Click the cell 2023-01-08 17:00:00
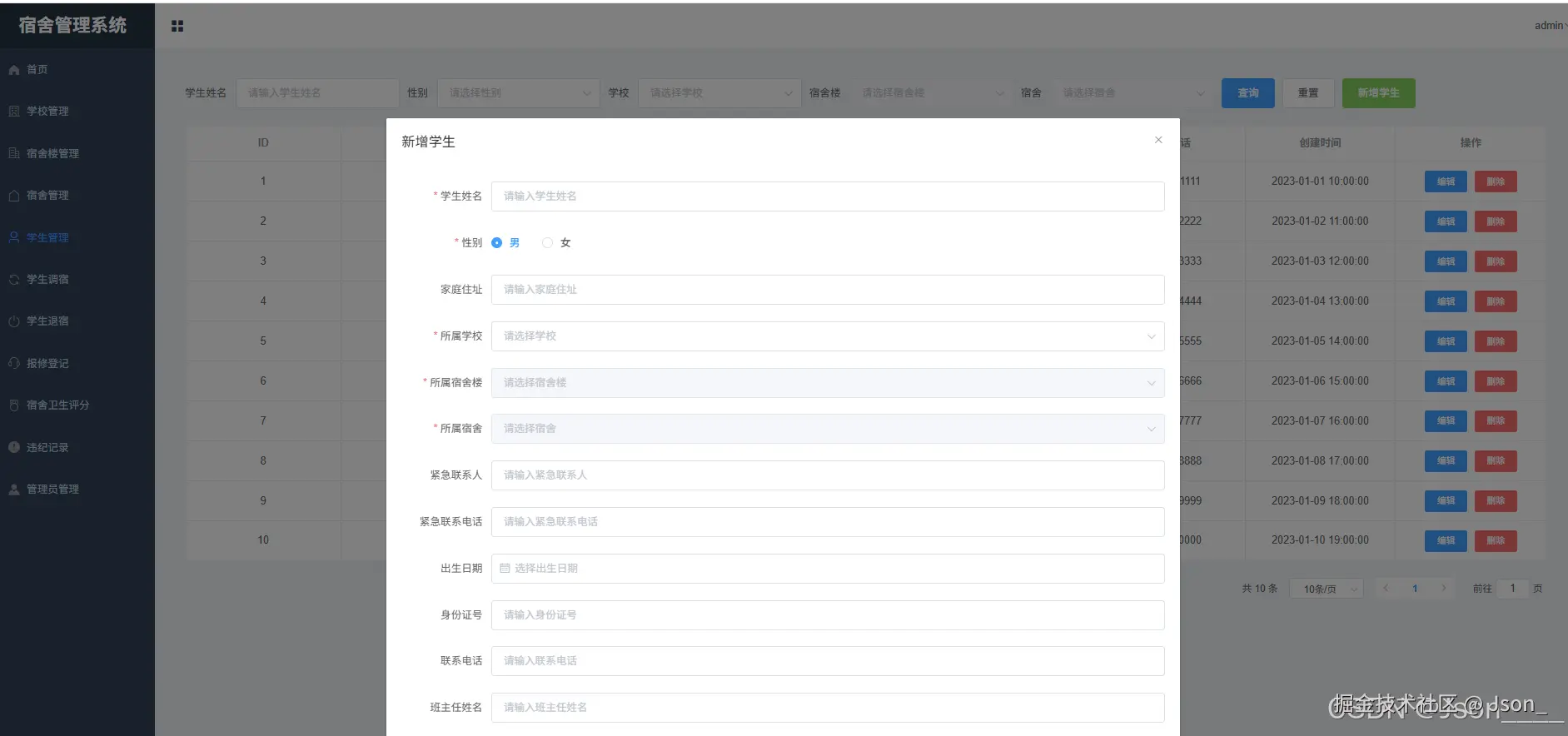 coord(1320,461)
